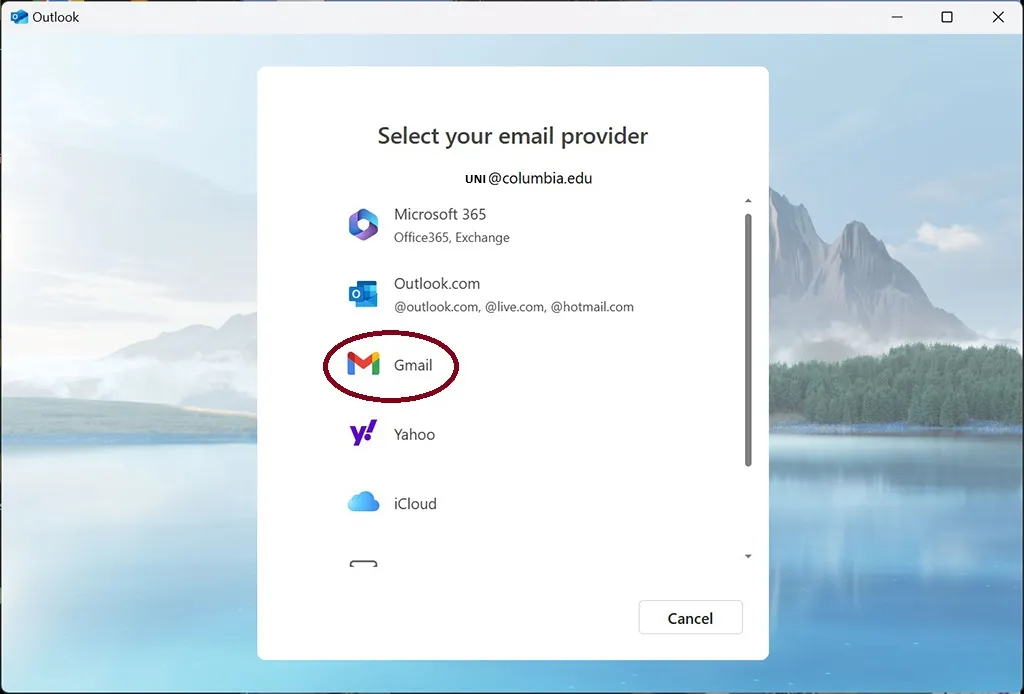Click the Microsoft 365 logo icon

point(363,225)
